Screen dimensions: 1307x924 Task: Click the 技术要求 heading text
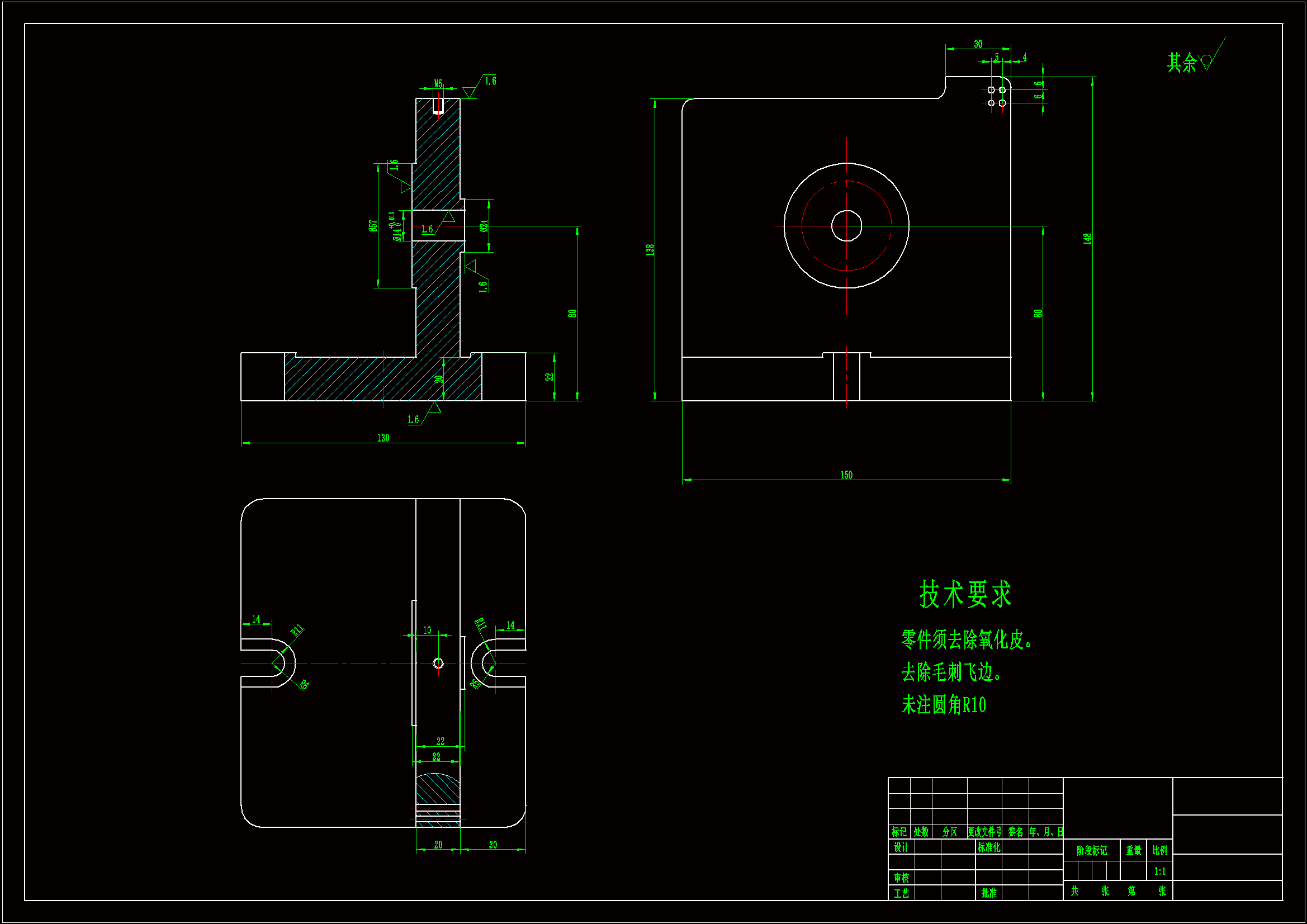[x=965, y=594]
